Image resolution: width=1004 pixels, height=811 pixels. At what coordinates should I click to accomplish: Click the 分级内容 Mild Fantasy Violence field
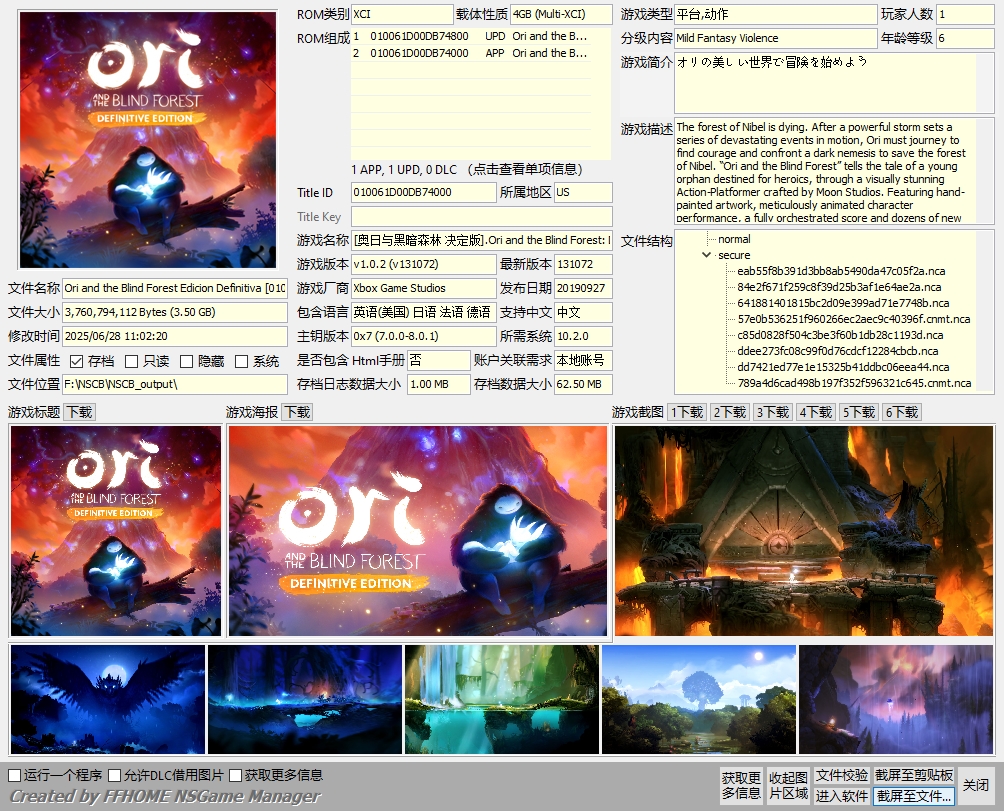pos(776,38)
